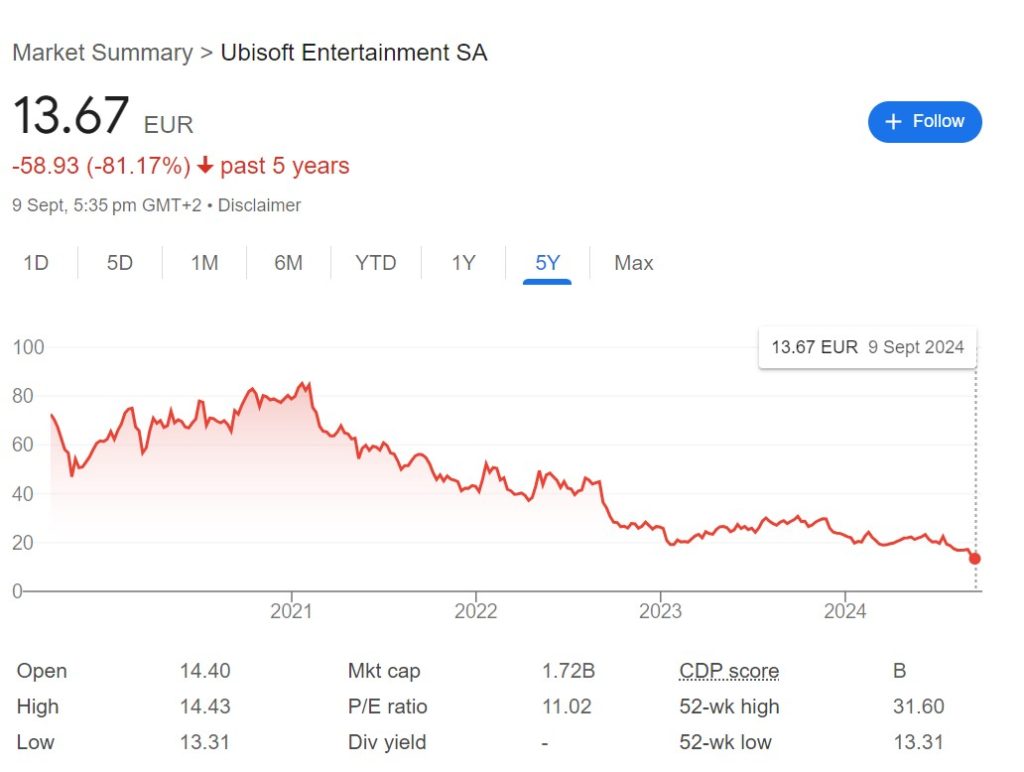Screen dimensions: 1024x772
Task: Click the 2023 marker on chart axis
Action: [x=660, y=610]
